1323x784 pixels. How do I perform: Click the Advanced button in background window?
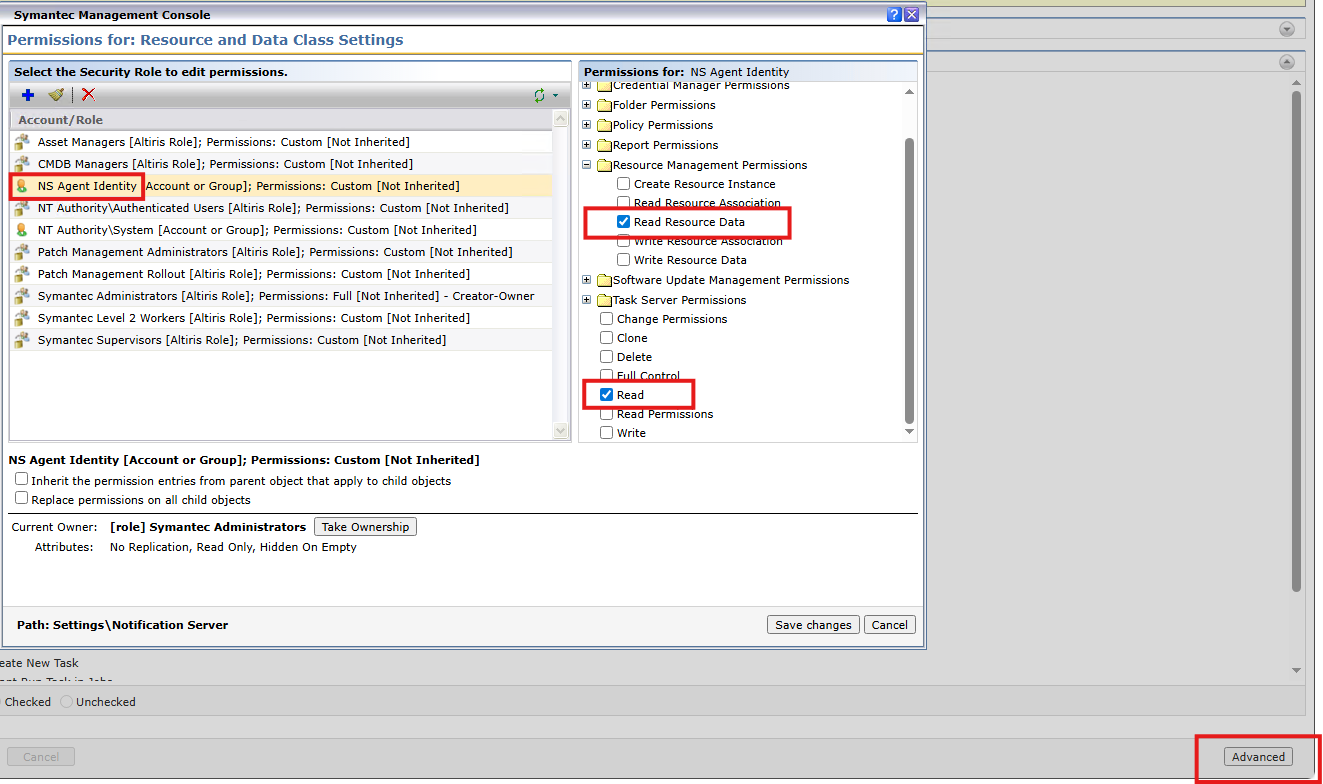click(1258, 757)
